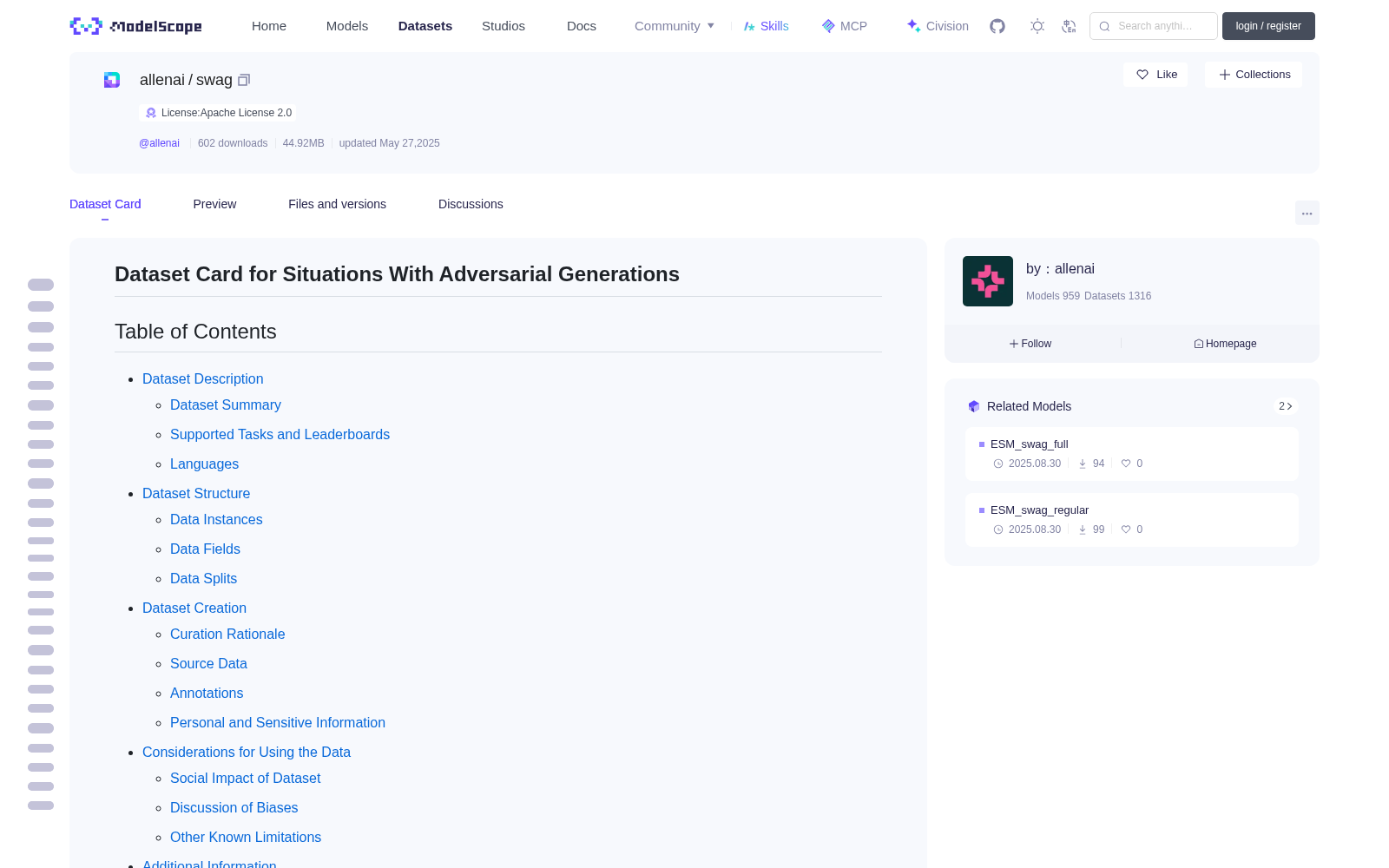The image size is (1389, 868).
Task: Expand the Community dropdown menu
Action: click(x=675, y=26)
